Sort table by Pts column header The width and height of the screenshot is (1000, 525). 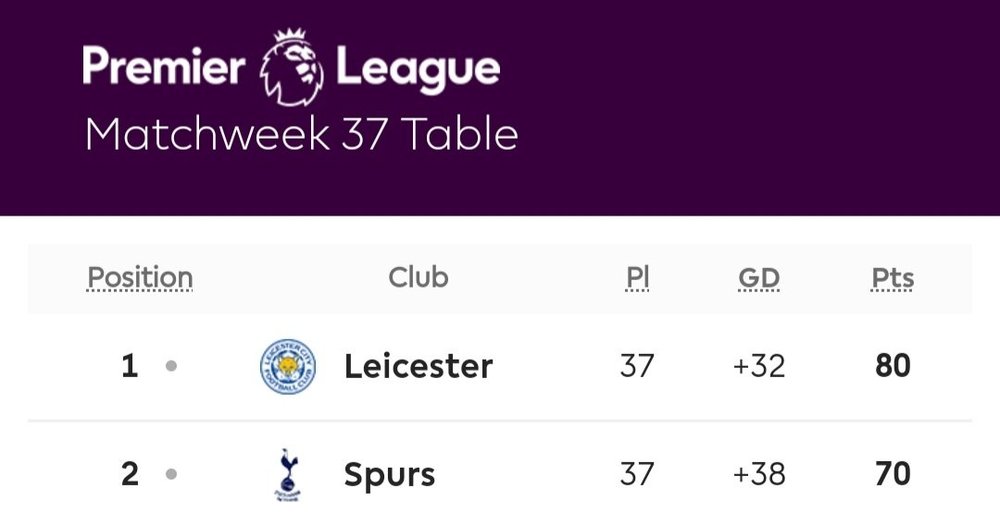click(x=892, y=278)
